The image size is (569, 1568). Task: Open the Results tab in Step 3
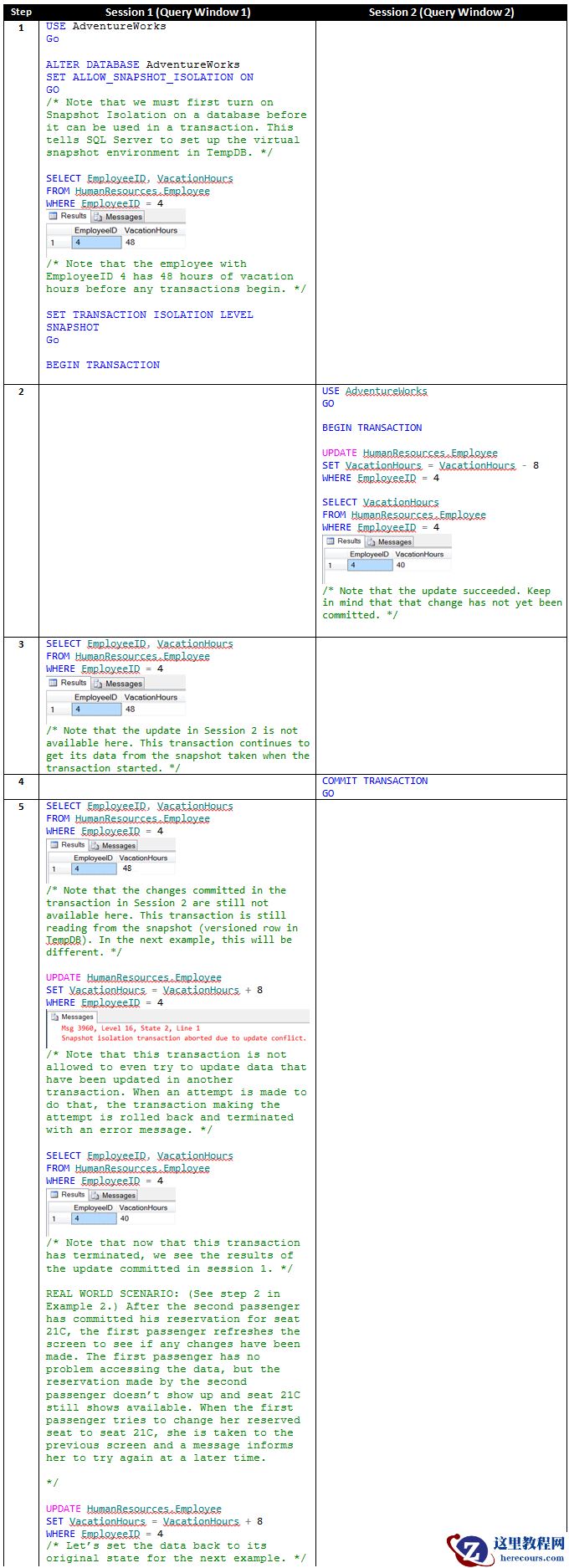(73, 683)
